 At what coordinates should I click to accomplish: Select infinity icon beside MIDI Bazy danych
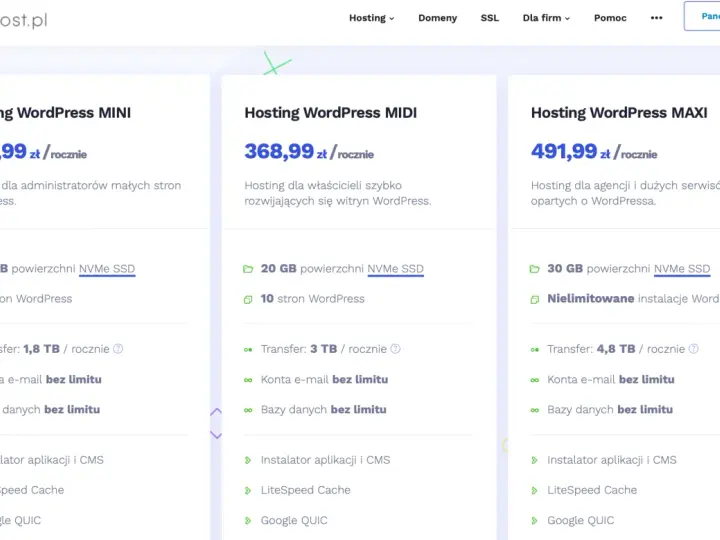tap(248, 410)
